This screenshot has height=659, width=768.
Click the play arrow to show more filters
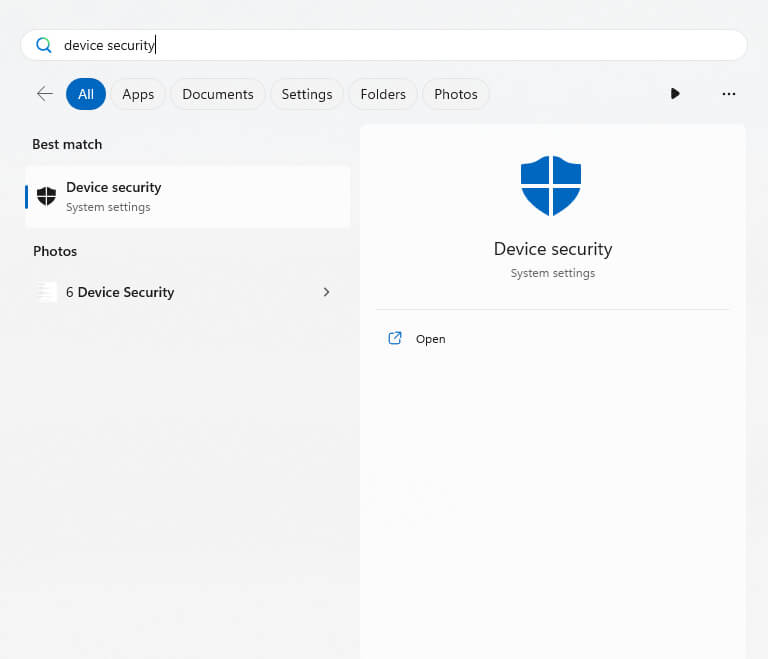point(675,94)
